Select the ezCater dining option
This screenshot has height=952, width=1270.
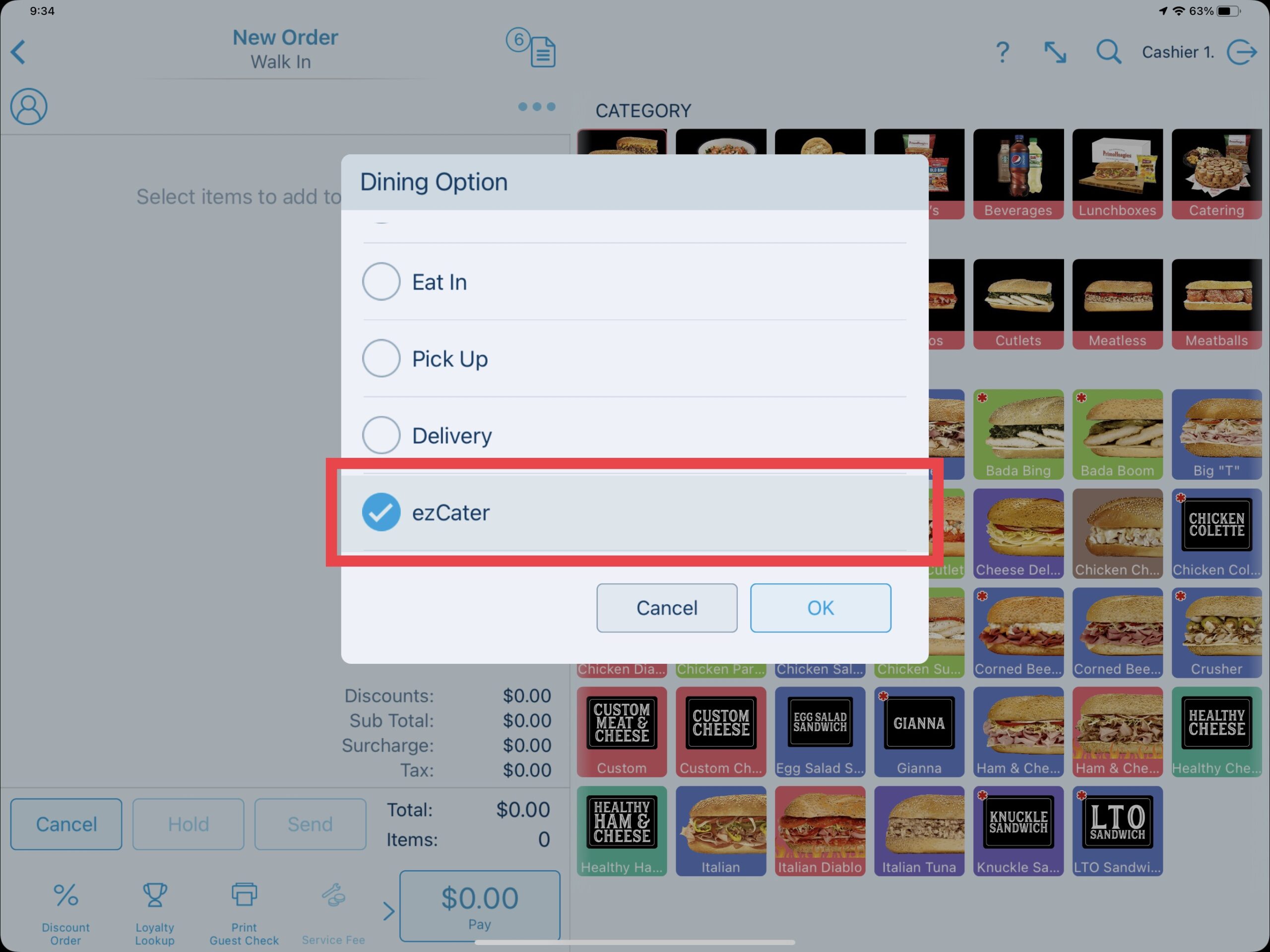[x=634, y=512]
